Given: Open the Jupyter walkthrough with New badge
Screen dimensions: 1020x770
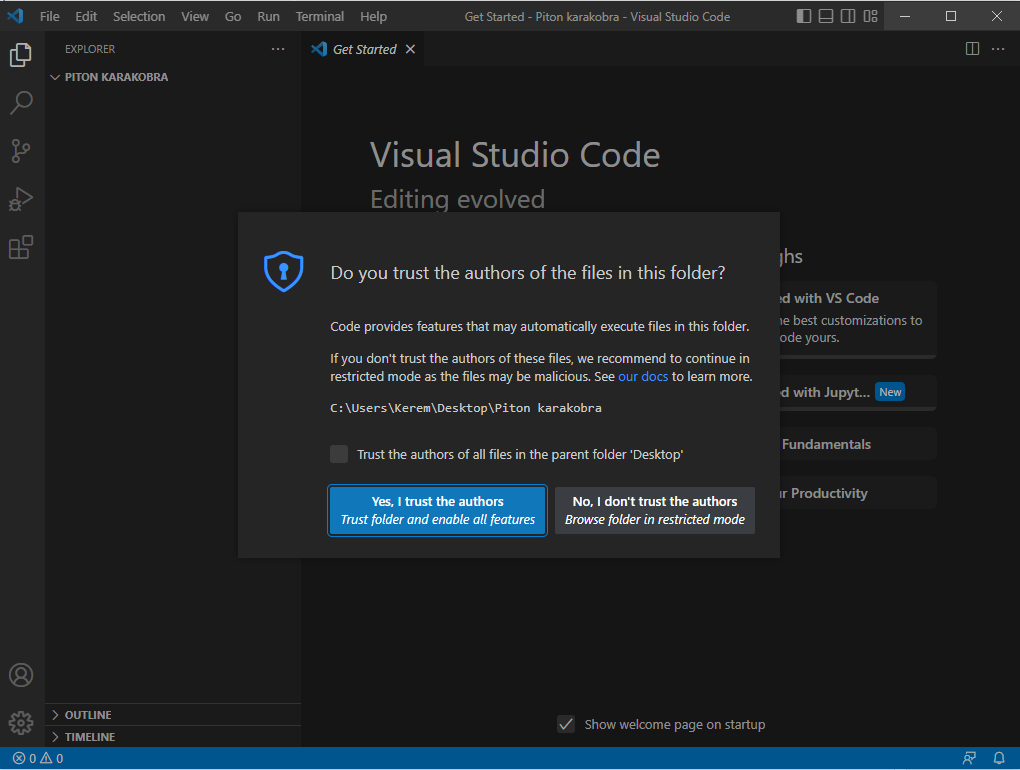Looking at the screenshot, I should point(858,392).
